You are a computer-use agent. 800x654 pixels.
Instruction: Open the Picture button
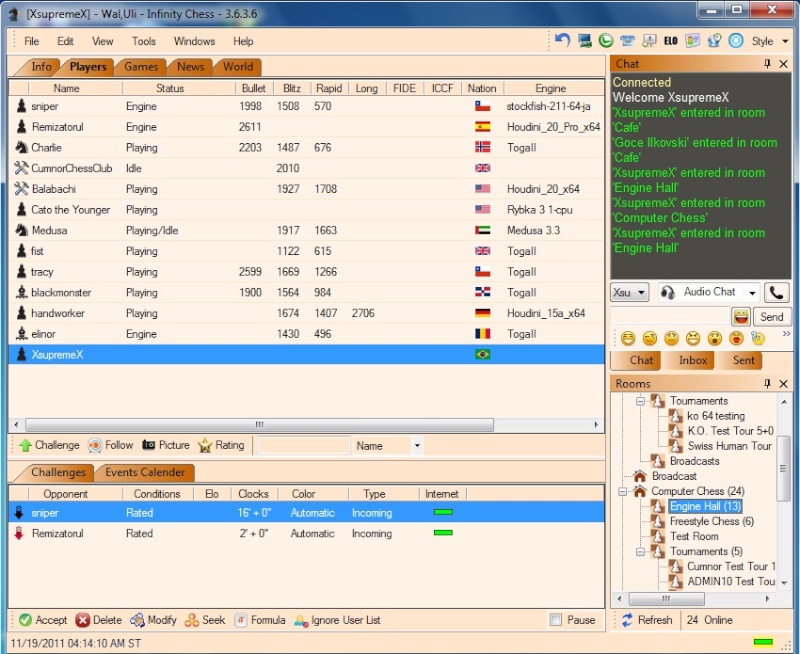tap(166, 445)
